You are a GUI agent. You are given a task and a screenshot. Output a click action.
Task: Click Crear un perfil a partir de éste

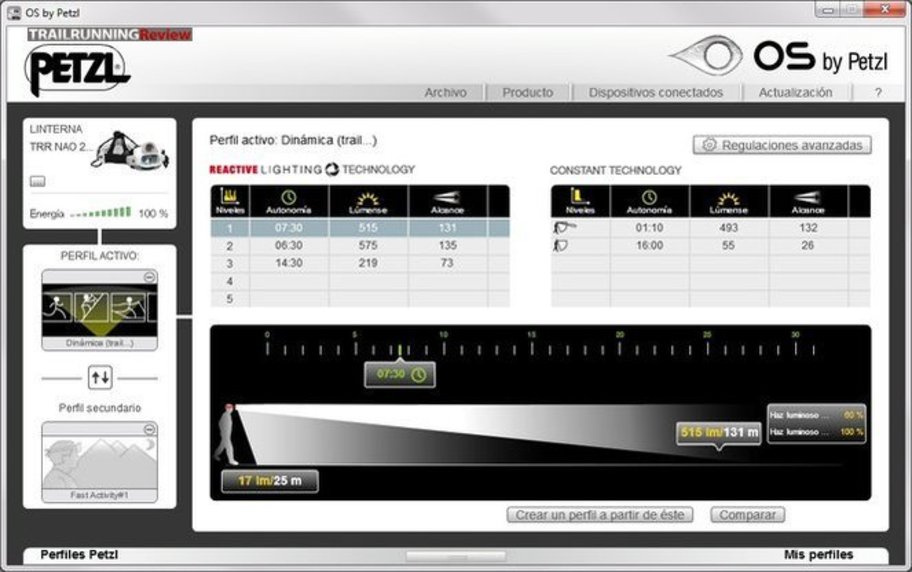(x=600, y=515)
